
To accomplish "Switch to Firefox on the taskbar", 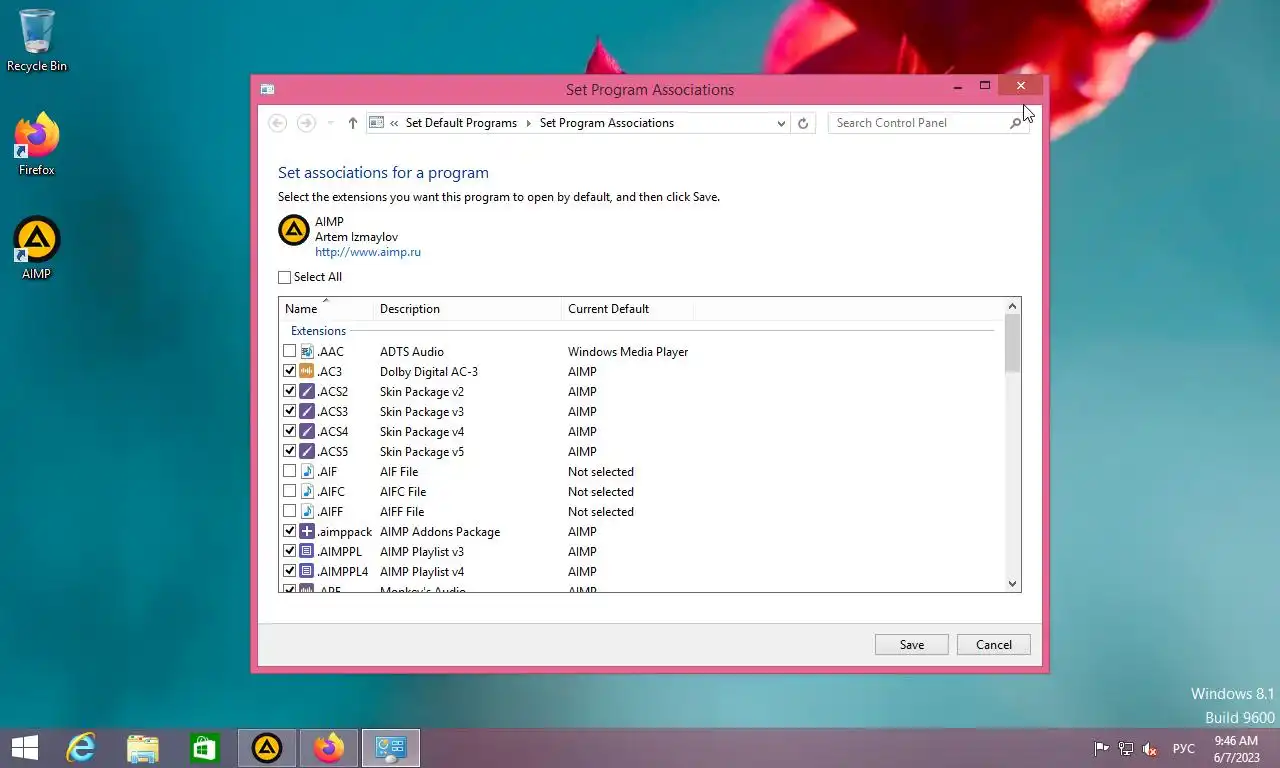I will point(329,747).
